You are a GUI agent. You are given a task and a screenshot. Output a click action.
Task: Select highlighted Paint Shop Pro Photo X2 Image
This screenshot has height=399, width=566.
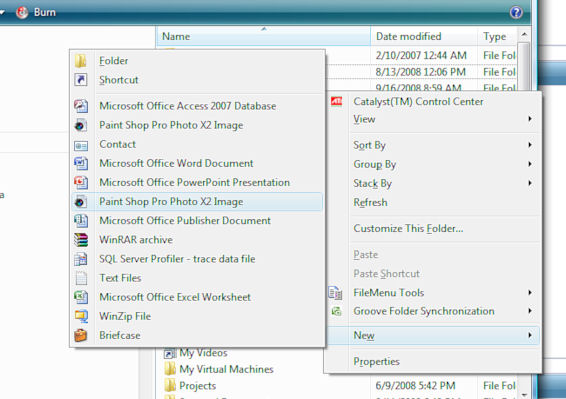point(197,202)
